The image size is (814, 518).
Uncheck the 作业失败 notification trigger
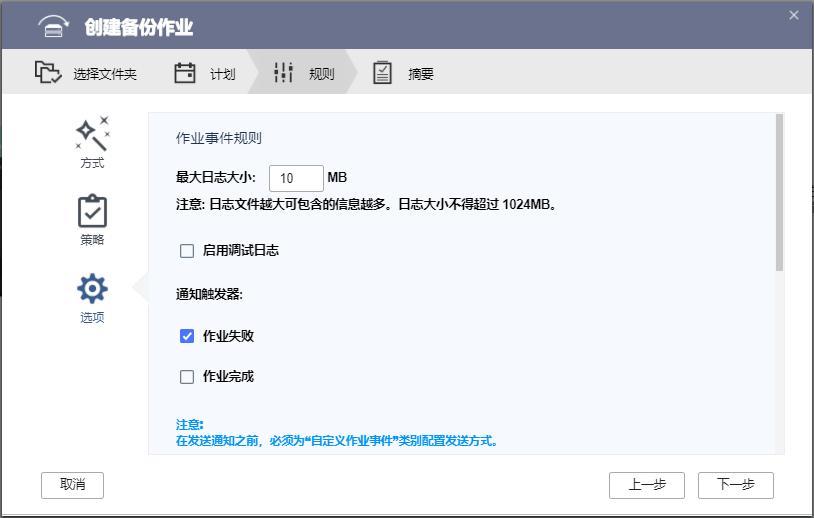click(187, 336)
